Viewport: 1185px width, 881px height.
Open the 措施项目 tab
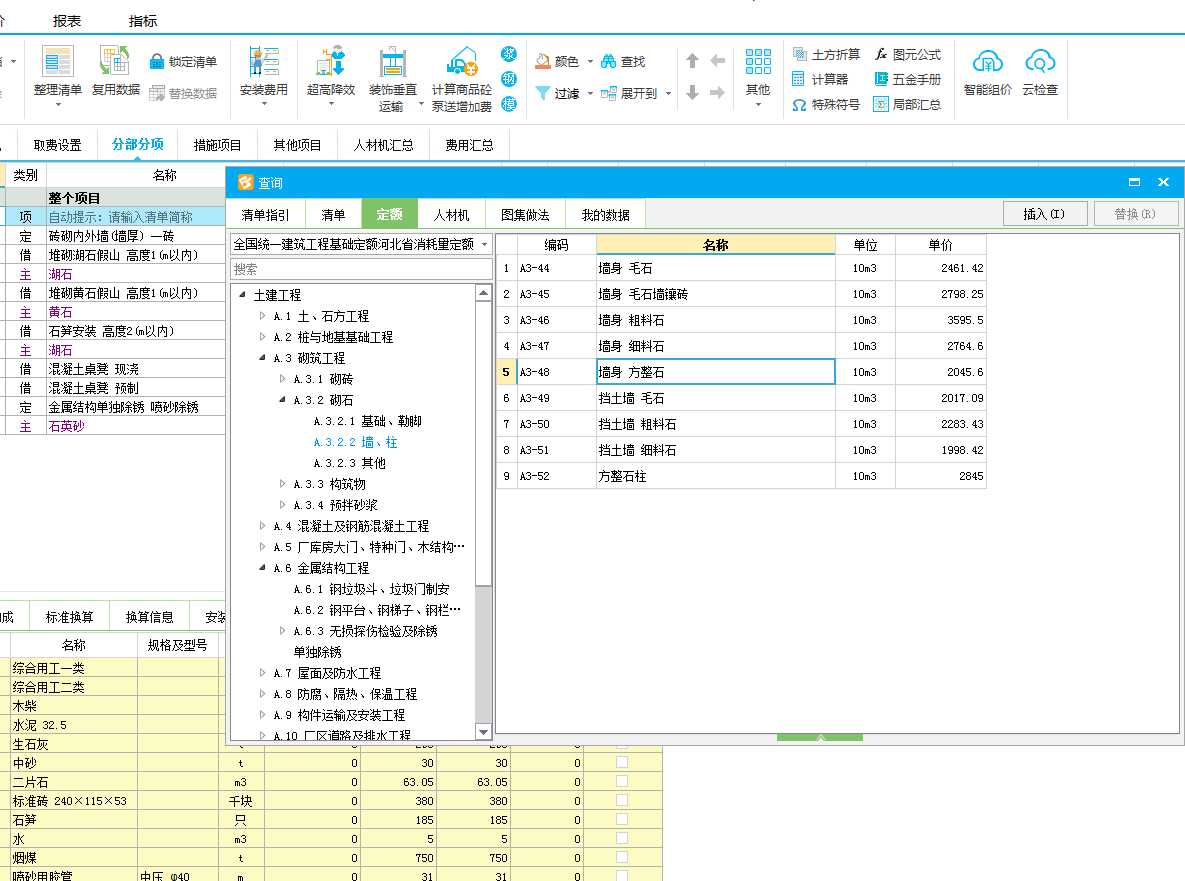(x=218, y=145)
